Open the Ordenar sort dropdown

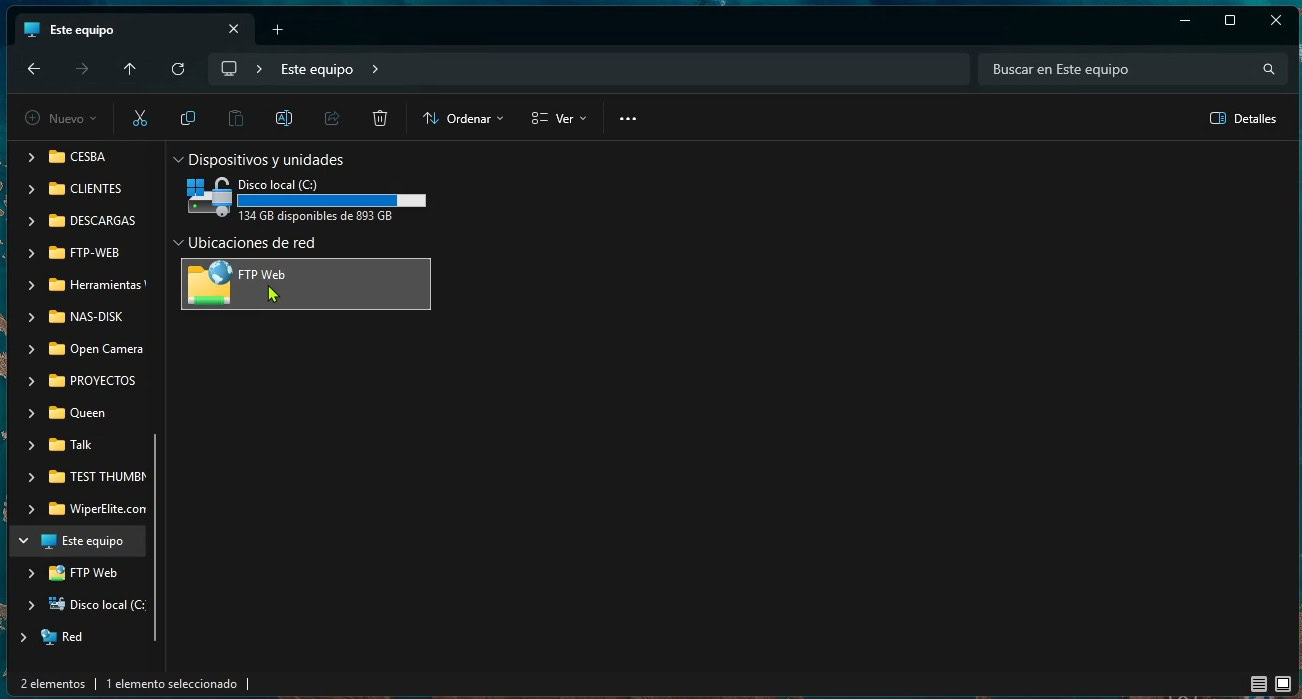[464, 118]
